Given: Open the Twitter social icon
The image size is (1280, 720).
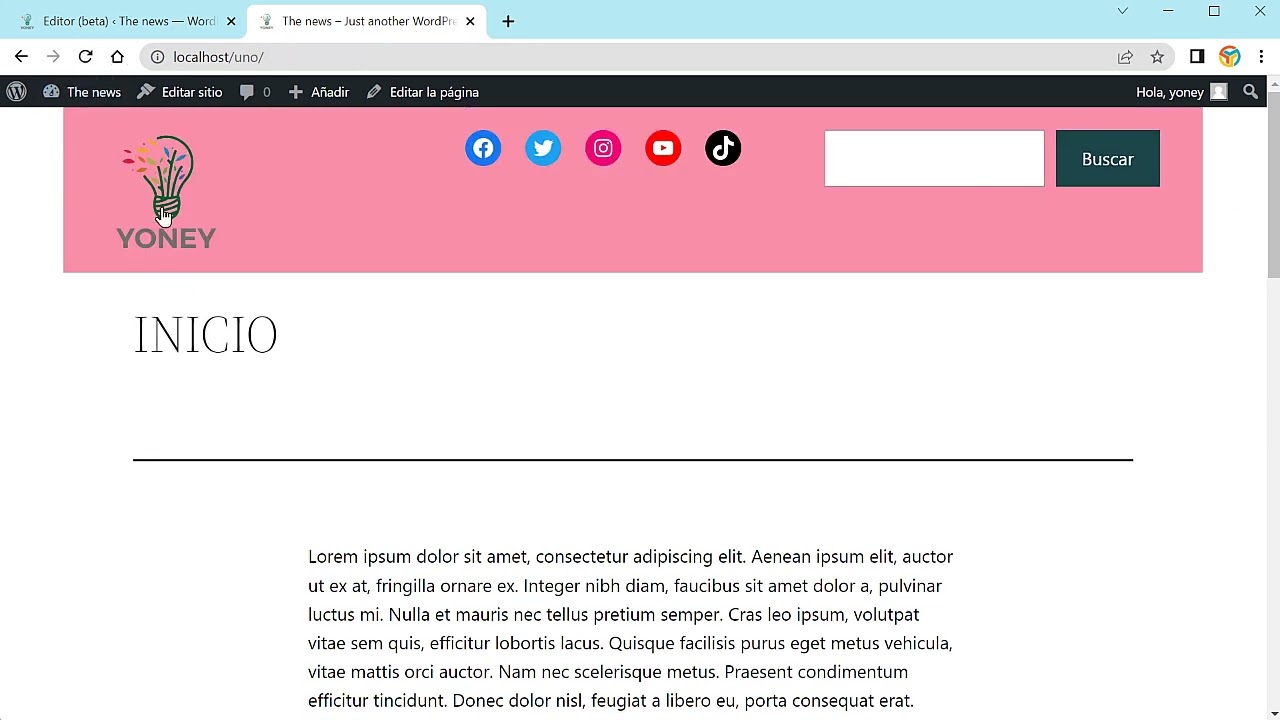Looking at the screenshot, I should (543, 148).
